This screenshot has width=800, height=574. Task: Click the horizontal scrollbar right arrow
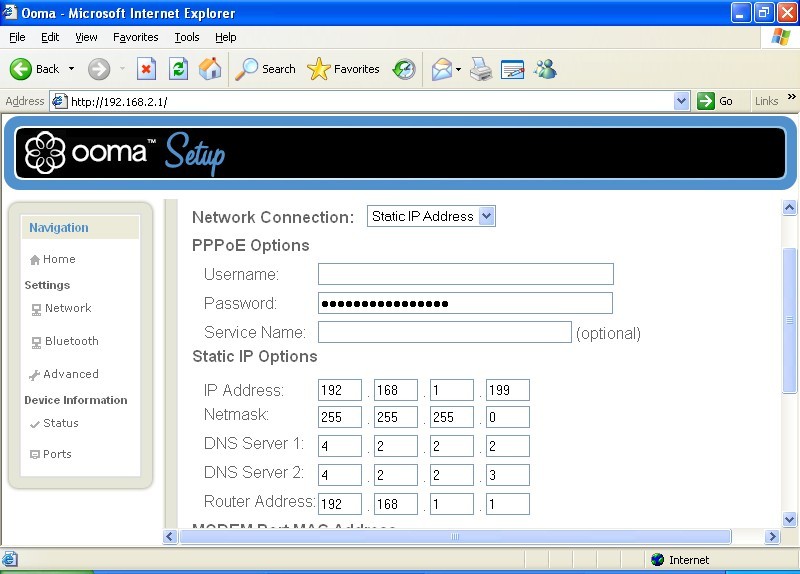(x=772, y=536)
